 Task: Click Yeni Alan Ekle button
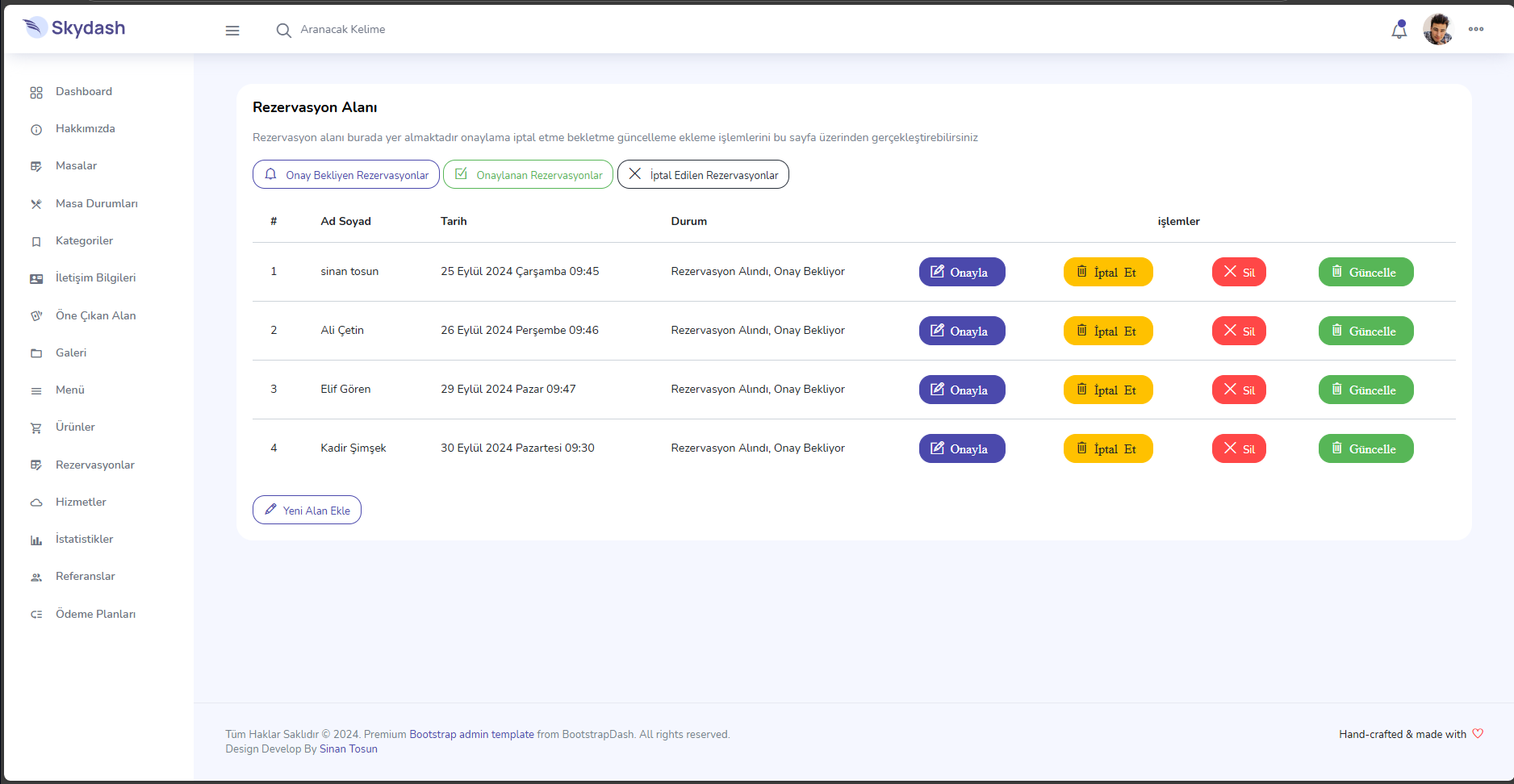click(x=307, y=510)
